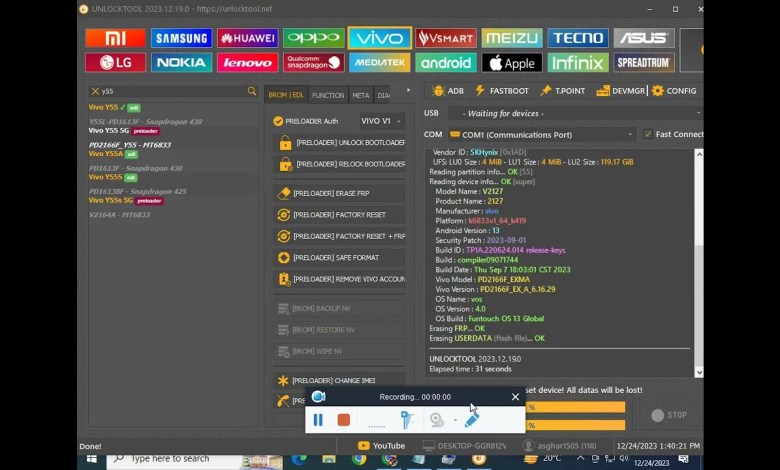This screenshot has height=470, width=780.
Task: Open the DEVMGR device manager
Action: [x=620, y=91]
